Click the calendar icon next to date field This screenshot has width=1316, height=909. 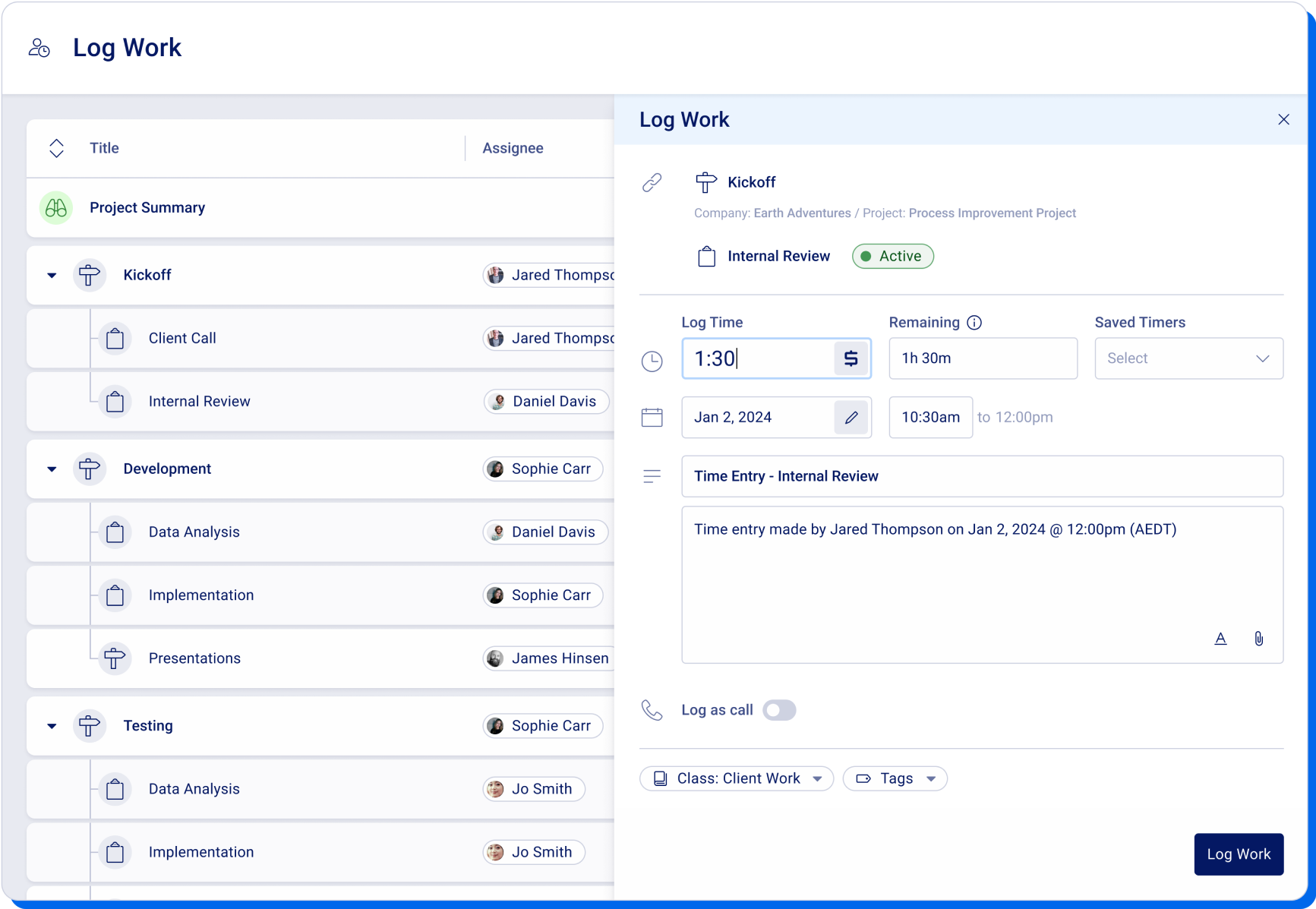tap(652, 418)
